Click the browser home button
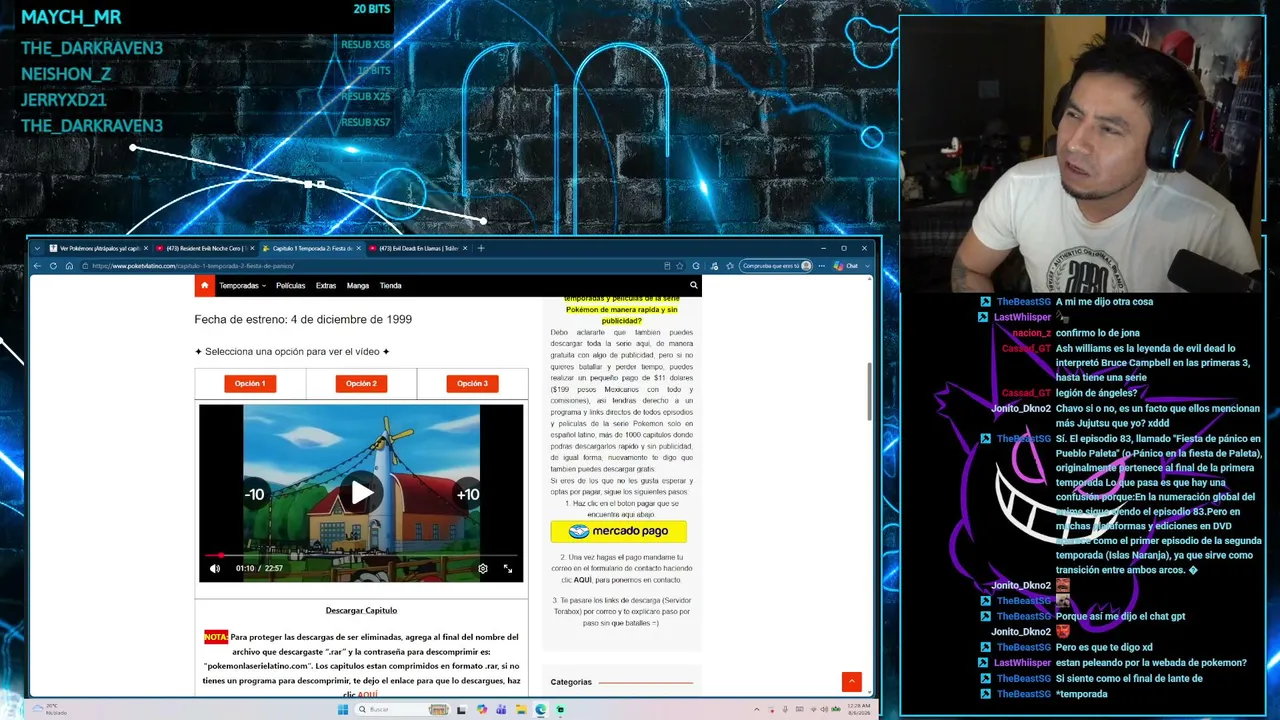Screen dimensions: 1280x720 coord(69,266)
